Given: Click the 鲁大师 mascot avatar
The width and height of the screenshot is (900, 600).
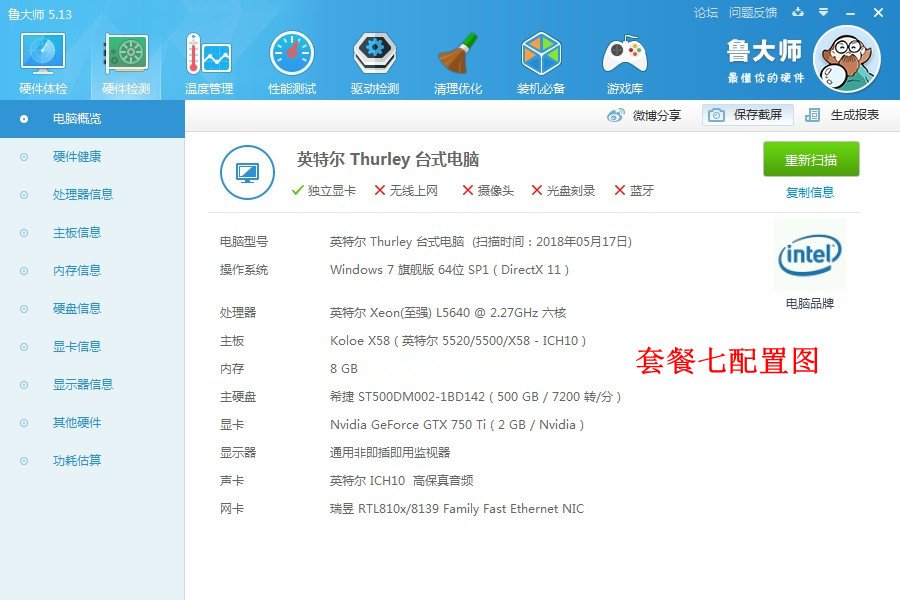Looking at the screenshot, I should point(847,59).
